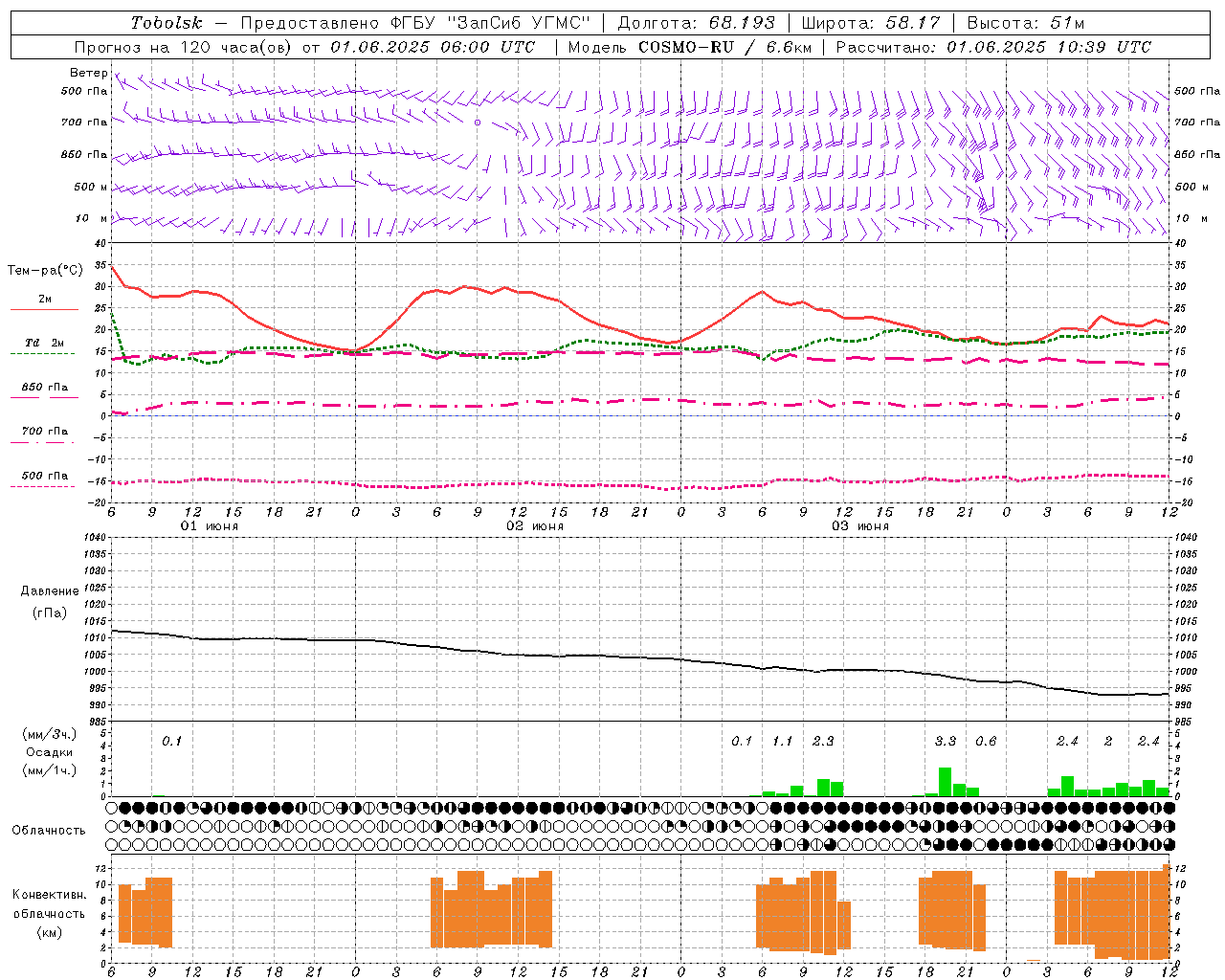
Task: Click the 500 м wind level label on left
Action: pyautogui.click(x=91, y=187)
